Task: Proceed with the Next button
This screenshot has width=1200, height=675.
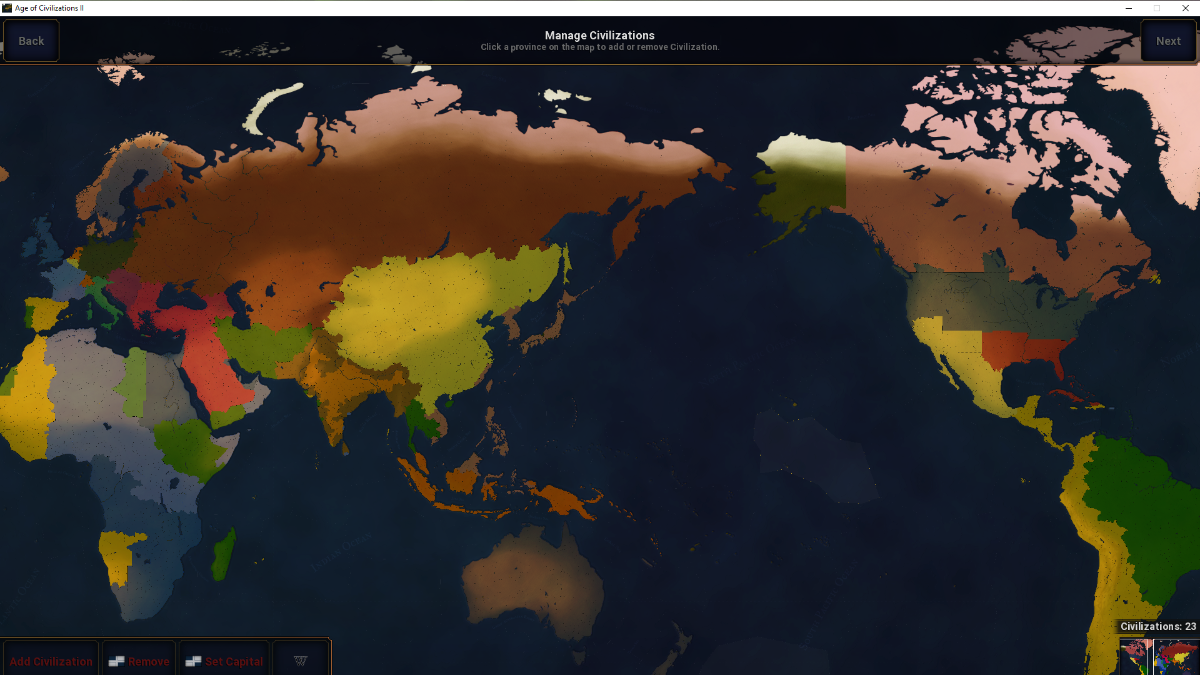Action: (x=1168, y=41)
